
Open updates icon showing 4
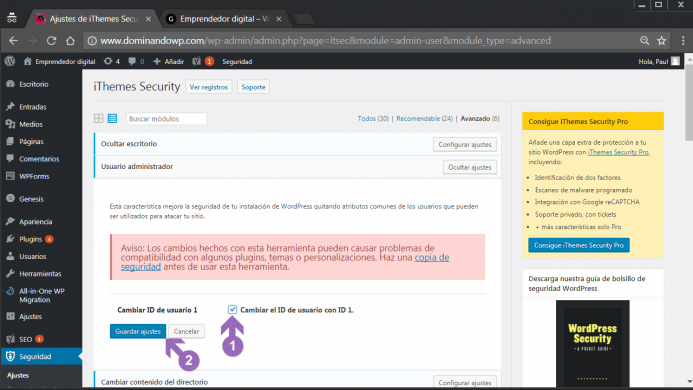point(111,61)
